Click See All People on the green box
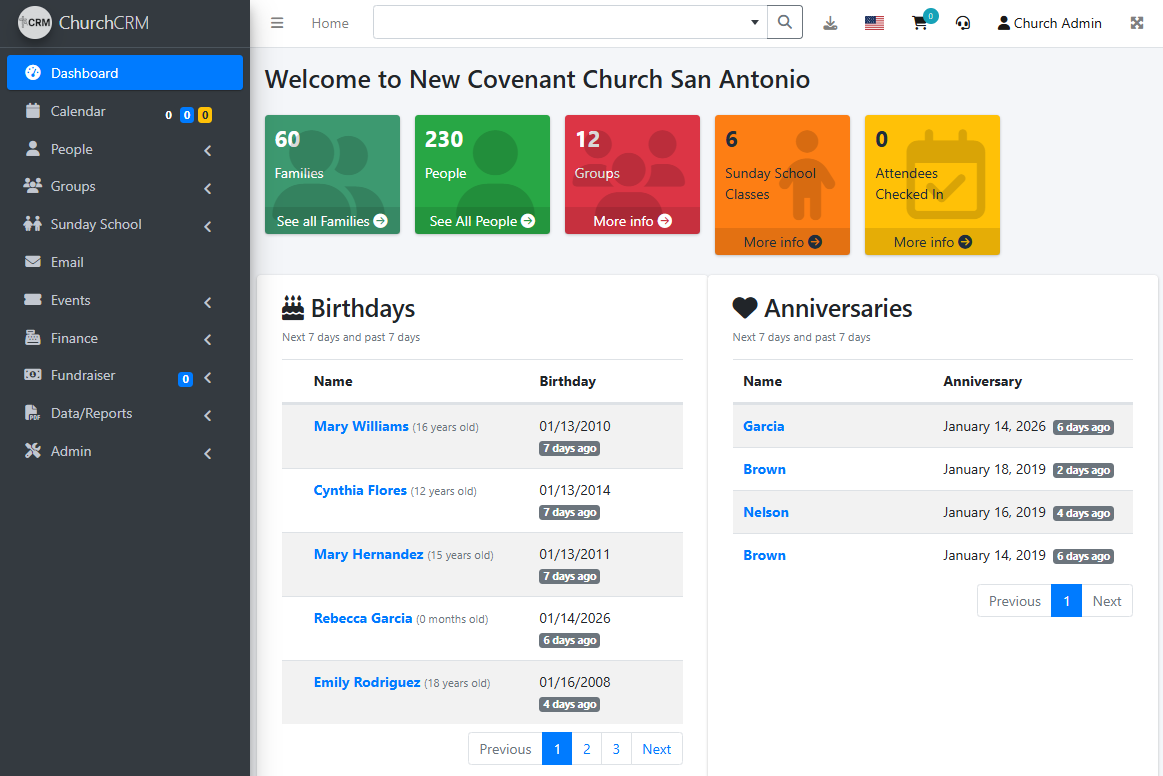The image size is (1163, 776). tap(482, 221)
